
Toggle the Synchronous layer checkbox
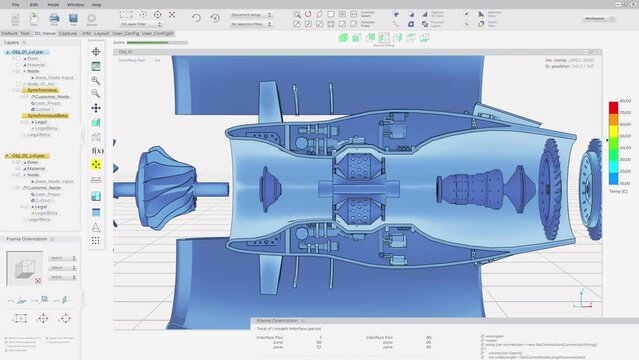pos(18,90)
